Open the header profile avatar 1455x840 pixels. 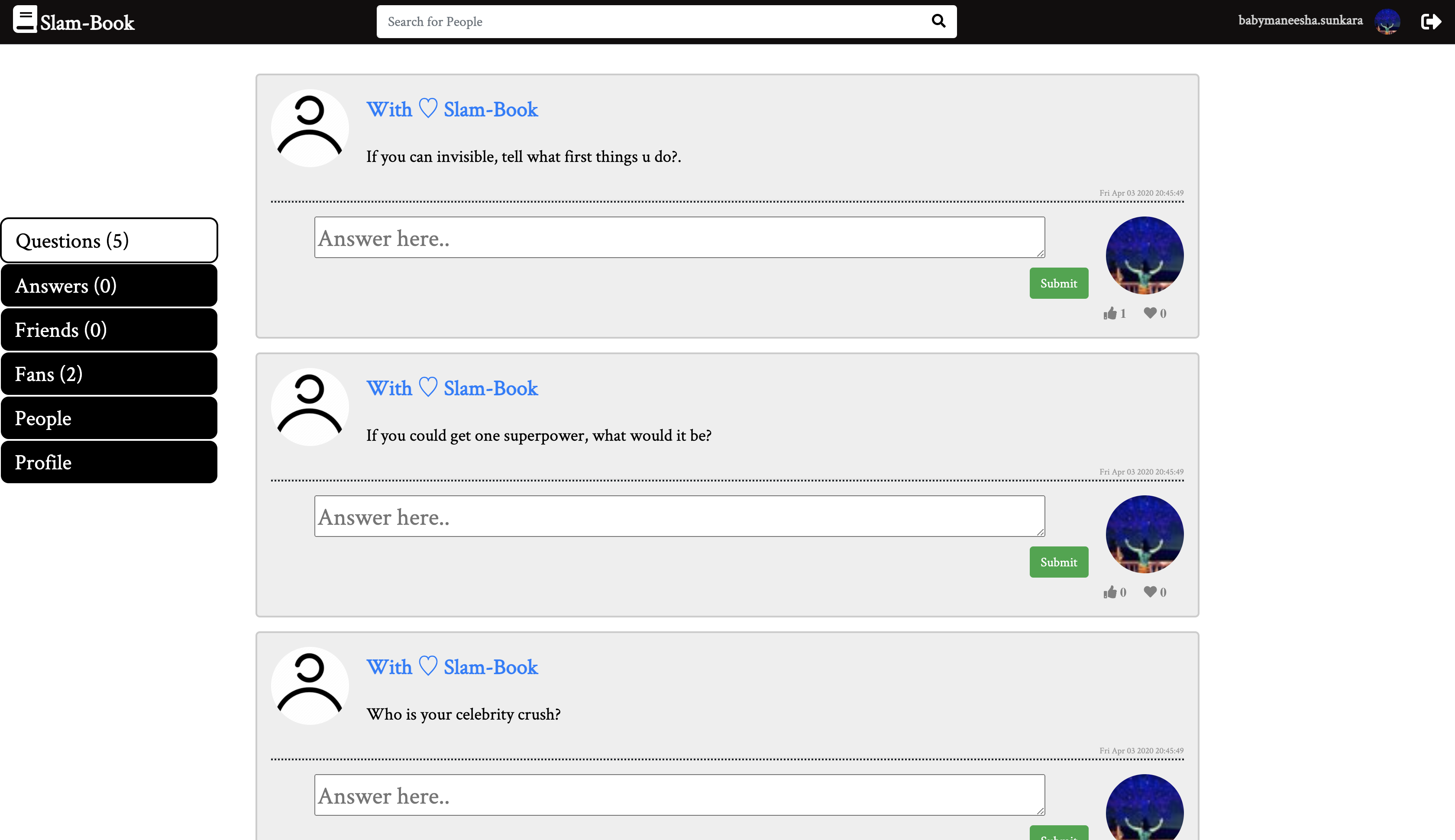[1387, 22]
